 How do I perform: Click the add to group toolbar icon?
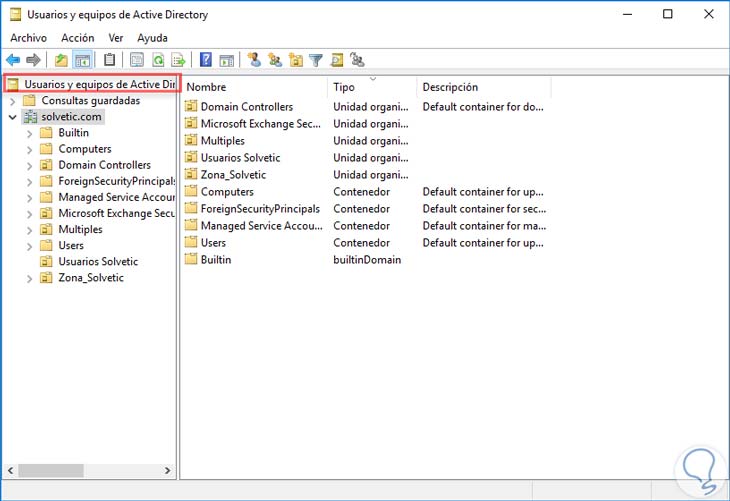(357, 60)
